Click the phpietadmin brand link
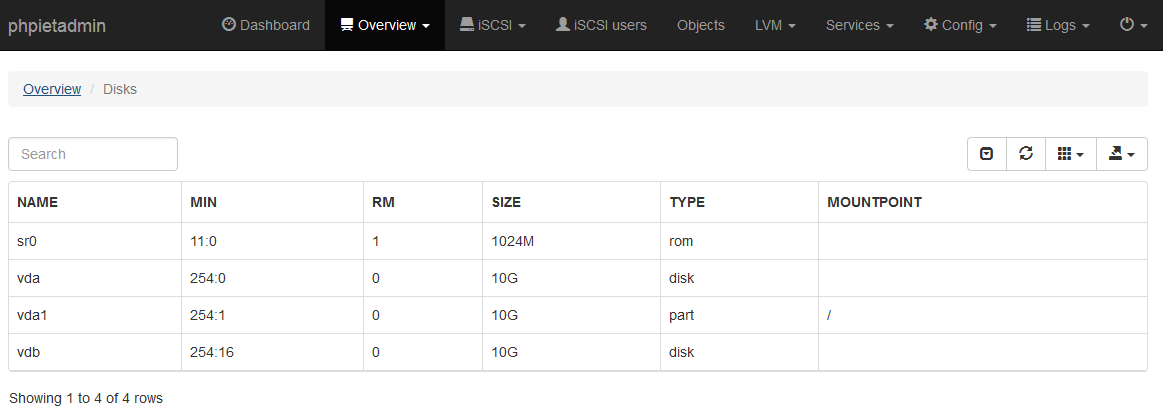Viewport: 1163px width, 413px height. (x=57, y=26)
